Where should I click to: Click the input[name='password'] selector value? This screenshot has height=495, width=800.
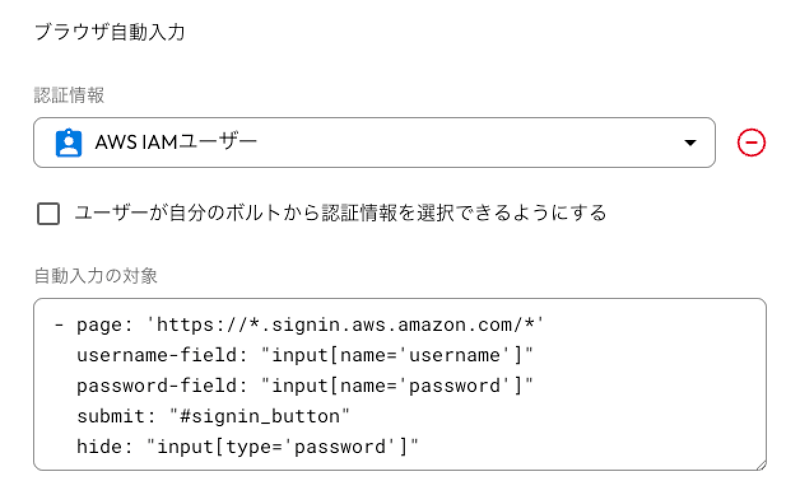397,386
